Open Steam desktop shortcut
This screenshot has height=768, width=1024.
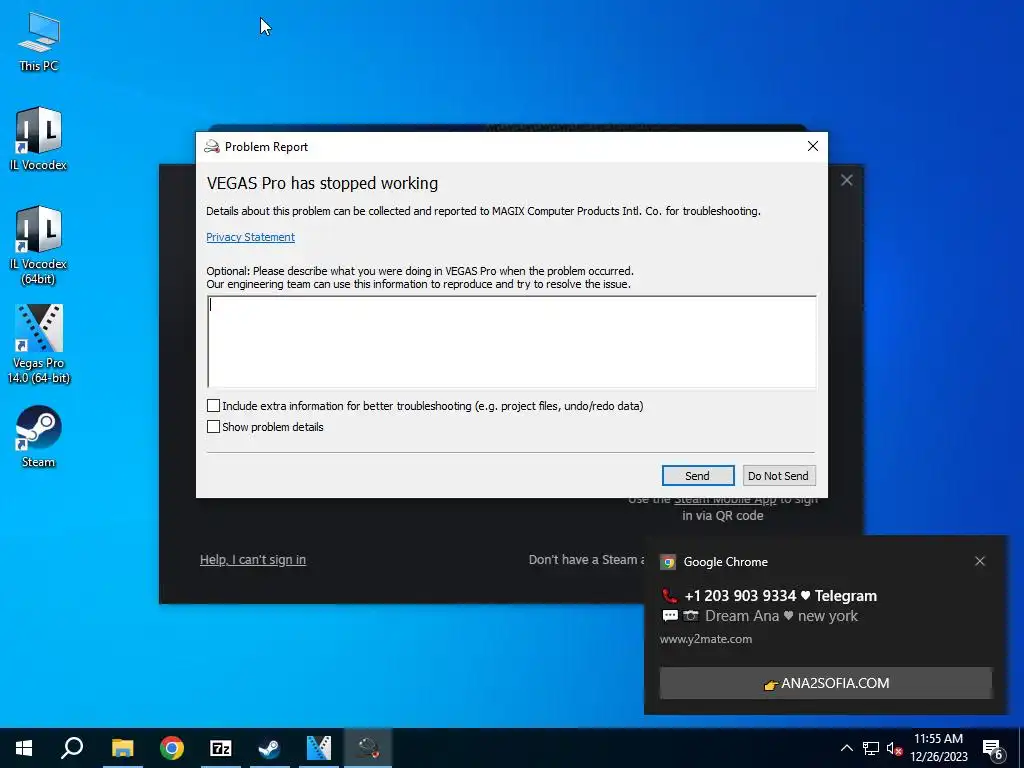tap(39, 437)
